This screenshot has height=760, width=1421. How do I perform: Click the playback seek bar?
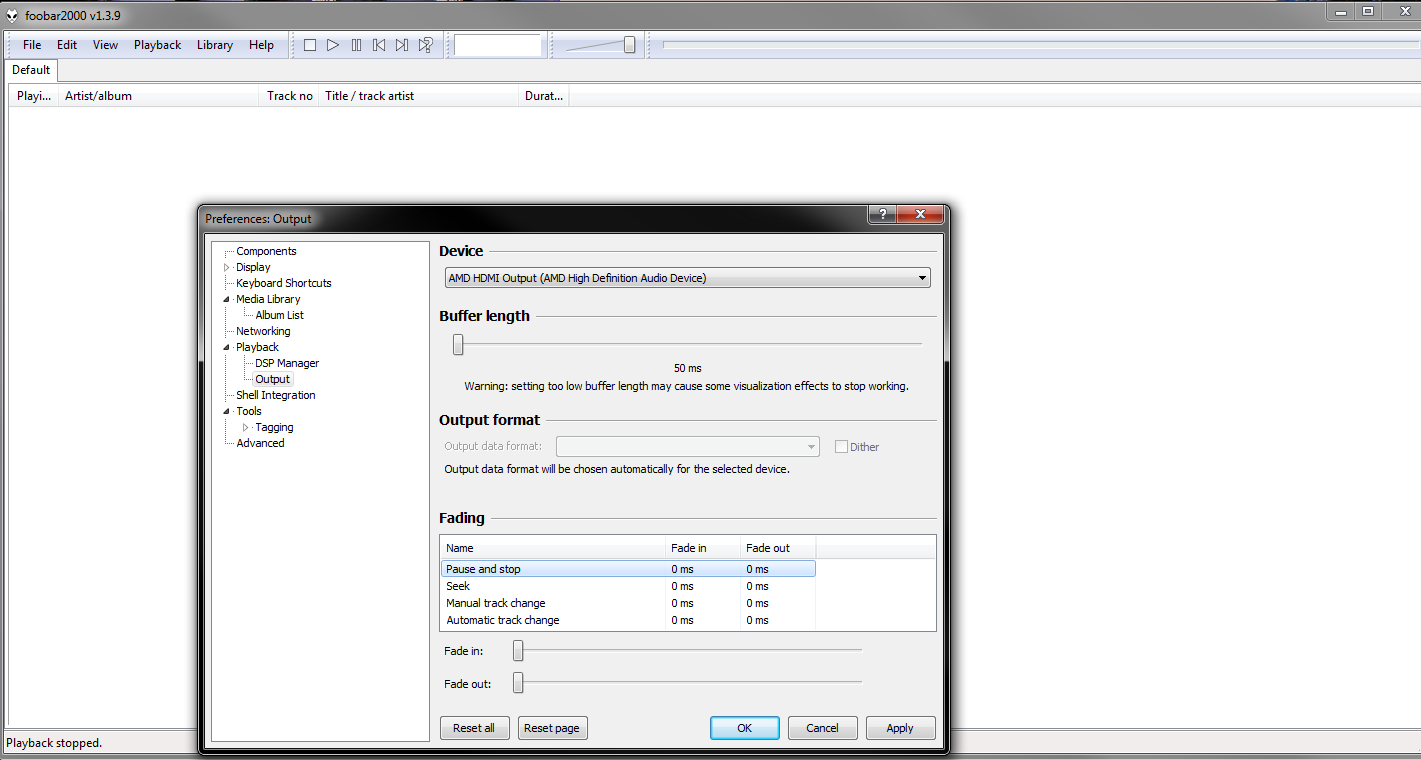pyautogui.click(x=1040, y=45)
